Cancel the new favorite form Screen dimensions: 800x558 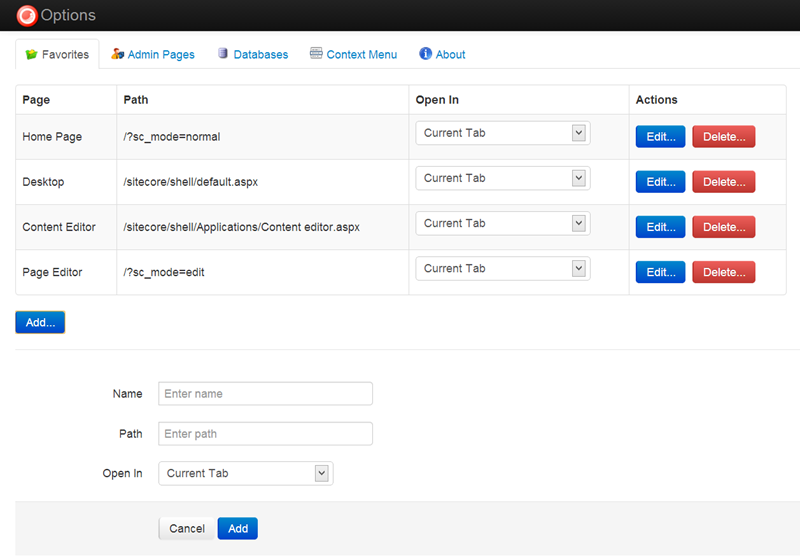[187, 528]
